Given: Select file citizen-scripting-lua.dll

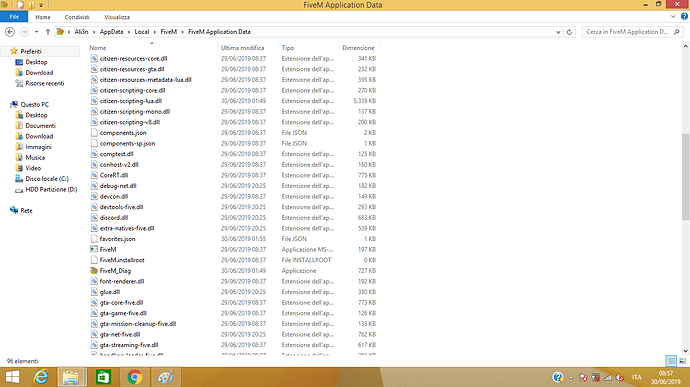Looking at the screenshot, I should pos(131,101).
